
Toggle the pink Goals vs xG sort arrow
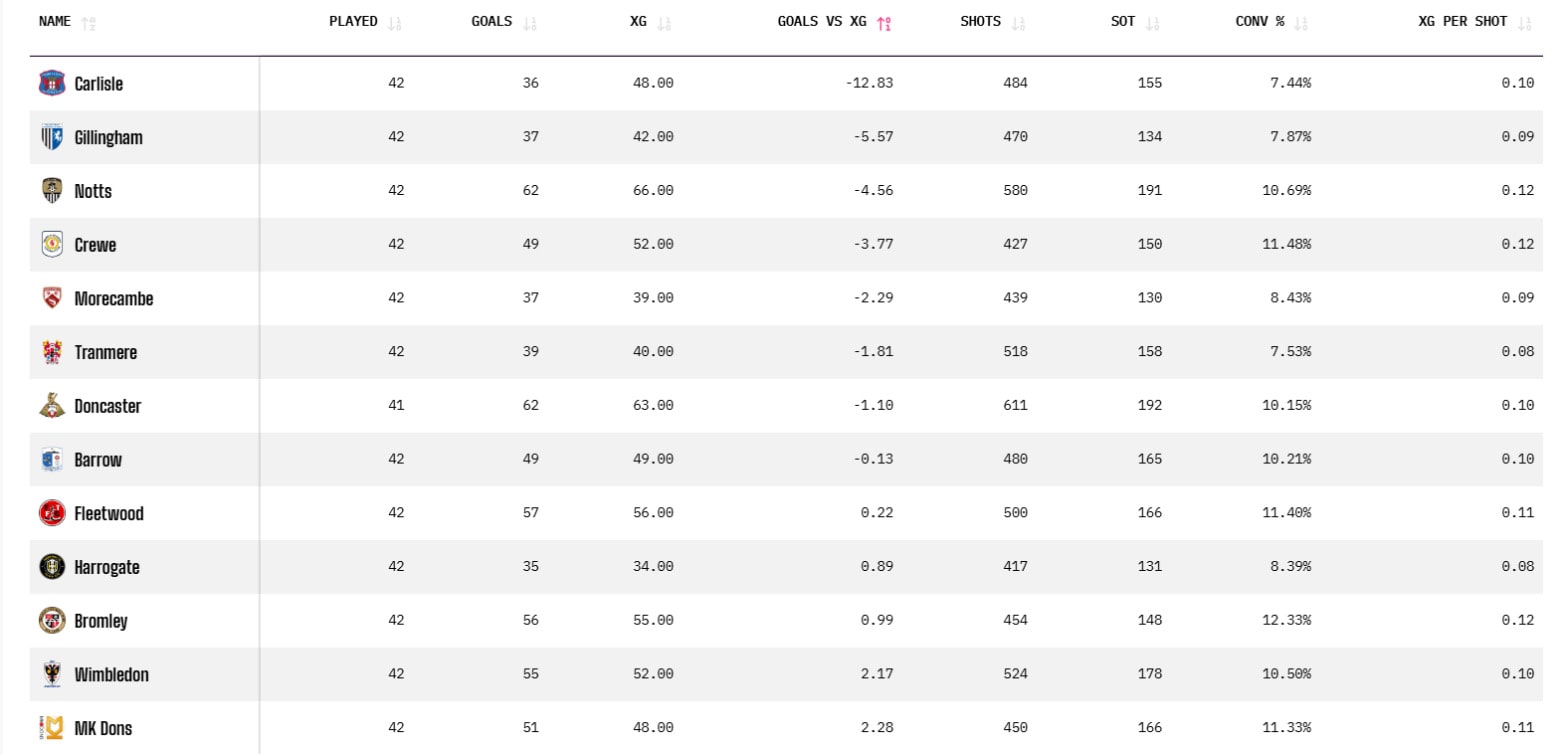point(884,22)
